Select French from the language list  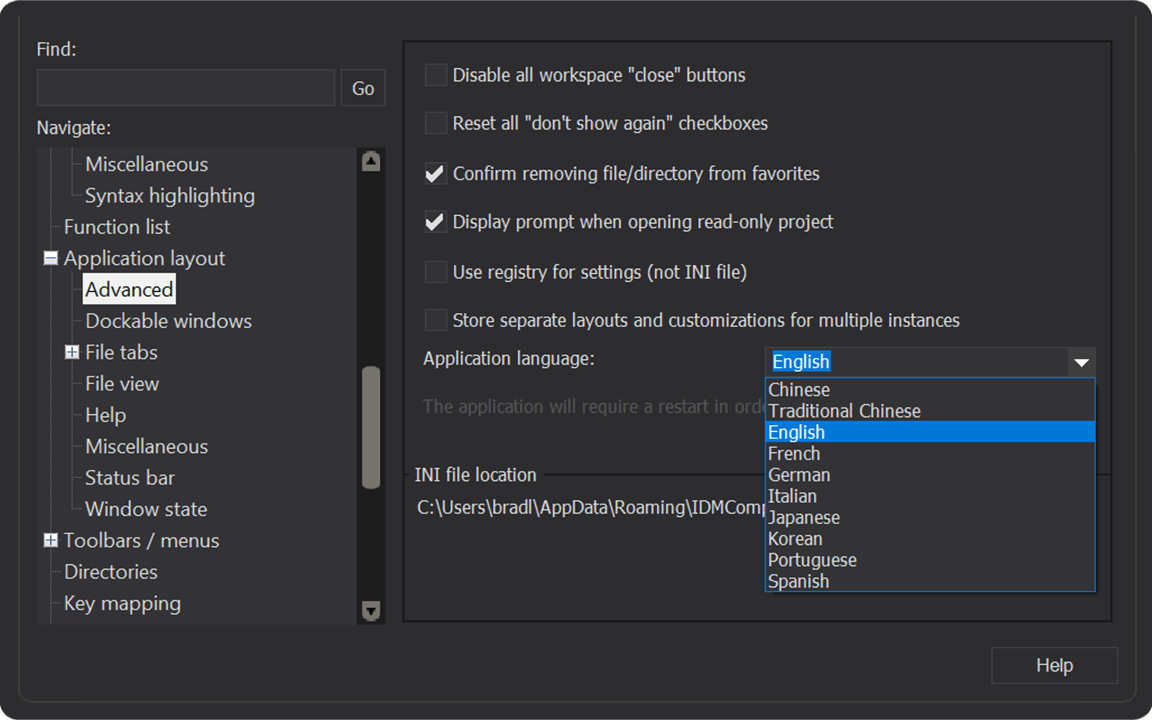click(x=794, y=454)
